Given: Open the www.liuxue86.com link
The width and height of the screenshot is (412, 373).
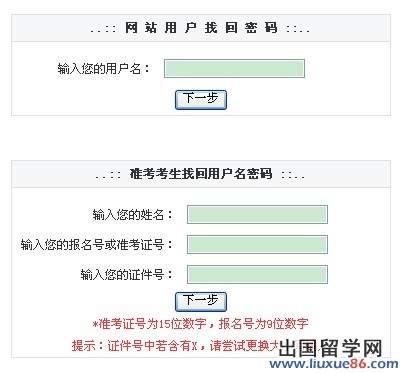Looking at the screenshot, I should point(334,364).
